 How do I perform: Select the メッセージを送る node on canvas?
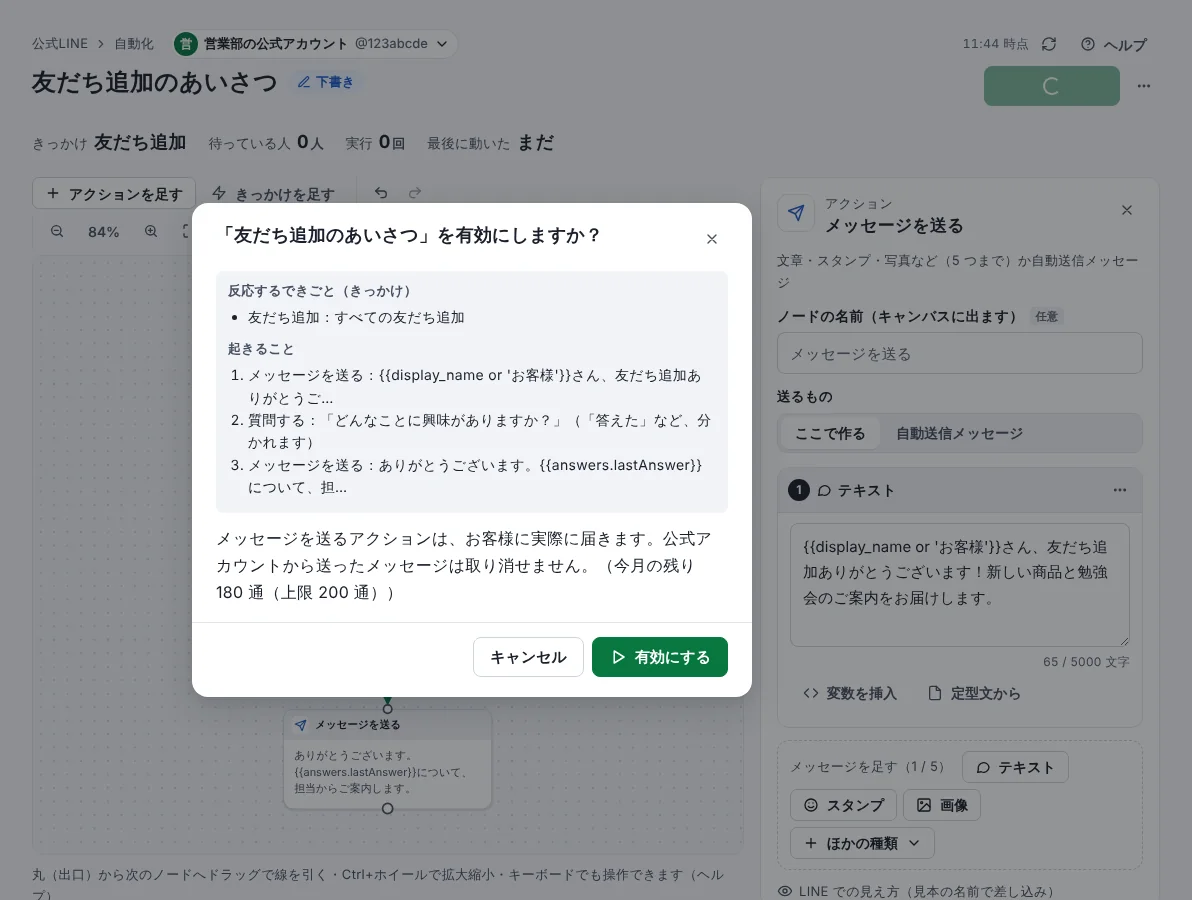click(388, 759)
